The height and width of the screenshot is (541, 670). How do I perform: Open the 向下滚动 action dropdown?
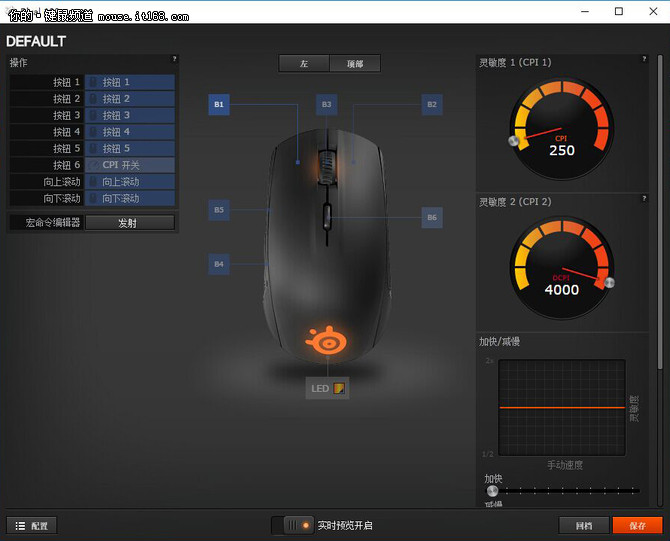pos(130,198)
